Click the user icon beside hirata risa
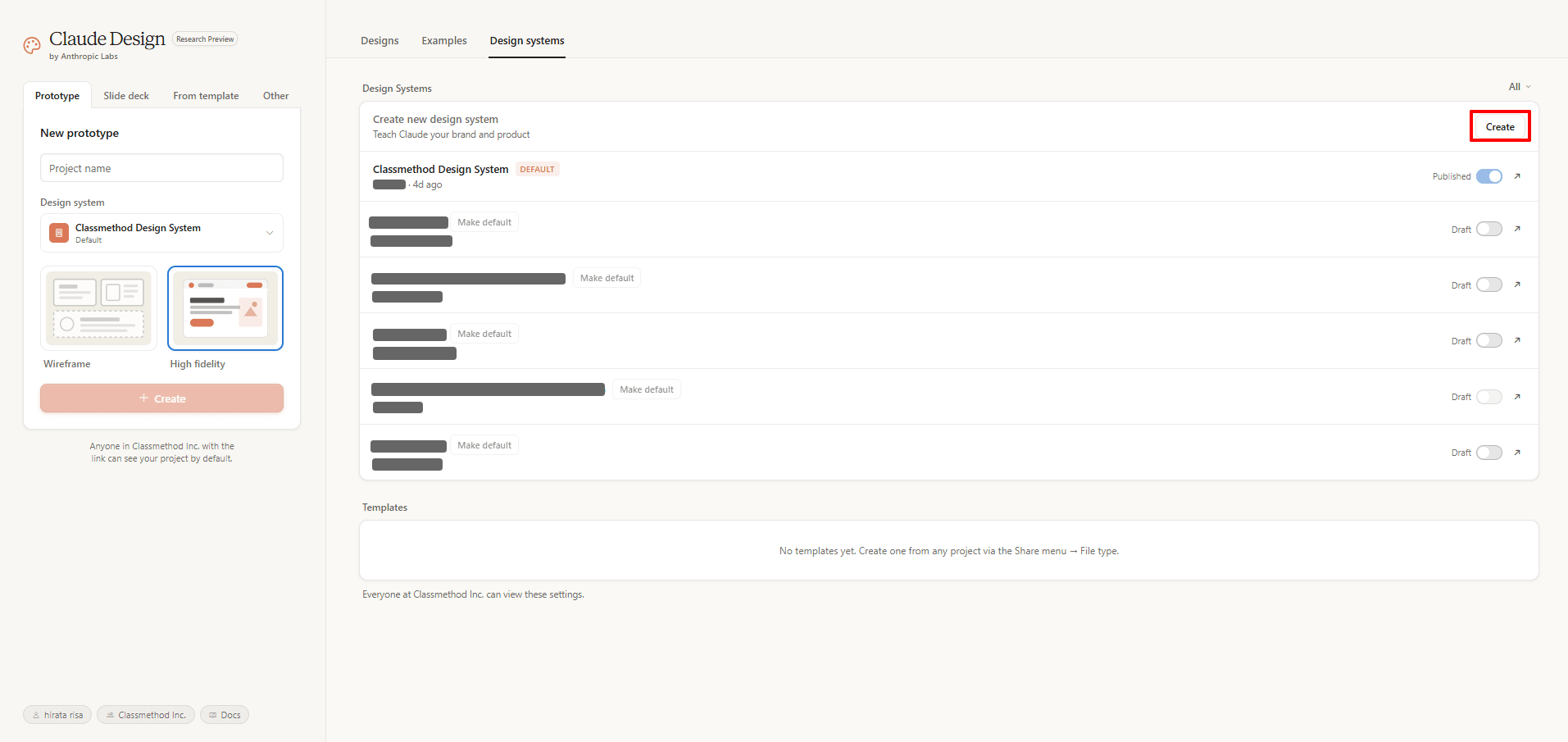Image resolution: width=1568 pixels, height=742 pixels. (36, 715)
